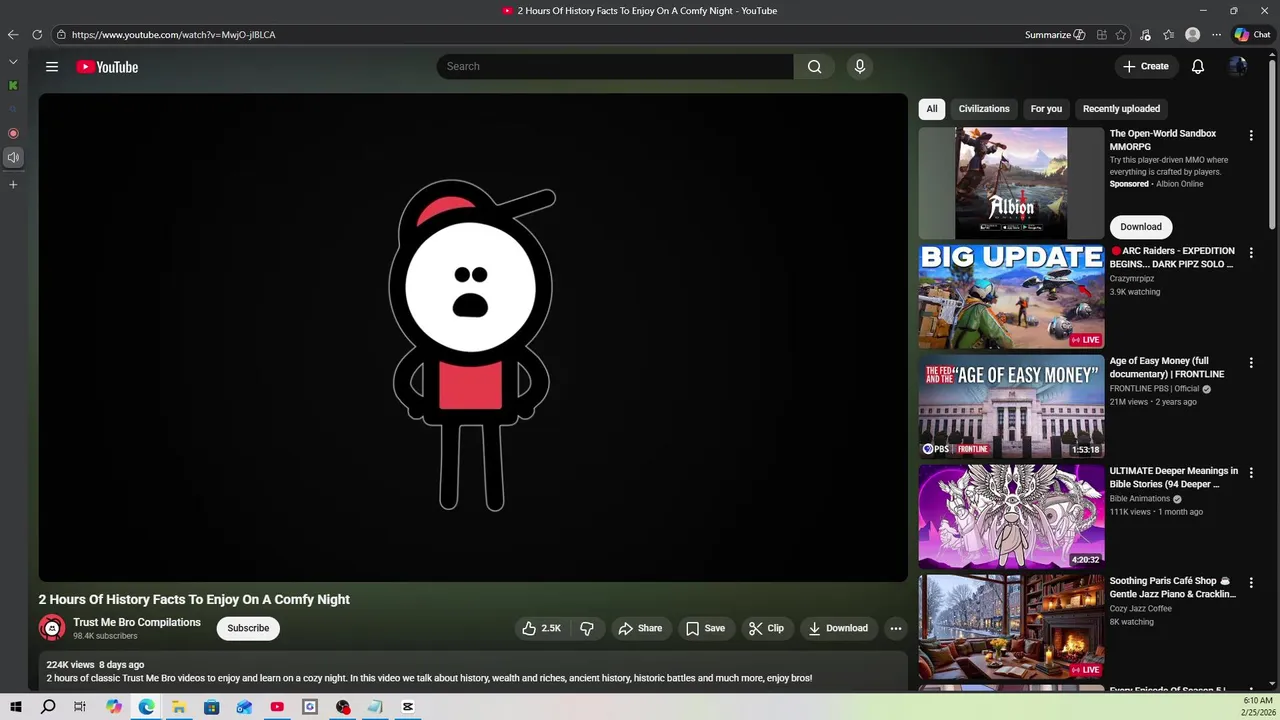Viewport: 1280px width, 720px height.
Task: Open the Clip tool
Action: 767,628
